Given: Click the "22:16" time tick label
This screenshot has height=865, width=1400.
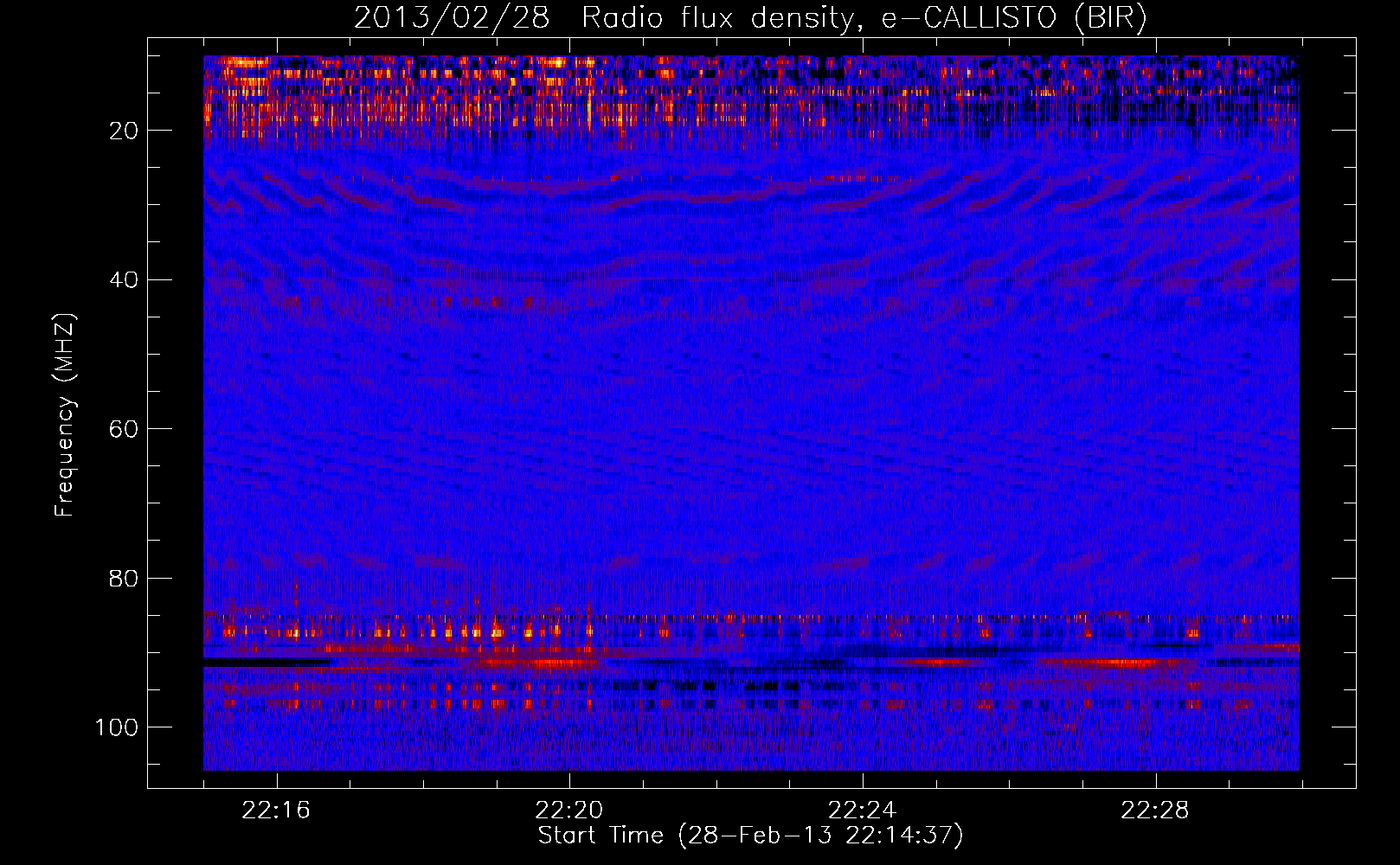Looking at the screenshot, I should coord(276,811).
